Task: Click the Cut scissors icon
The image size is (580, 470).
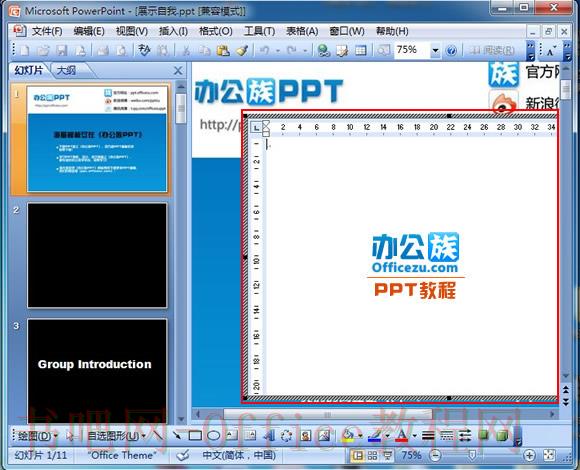Action: click(x=186, y=50)
